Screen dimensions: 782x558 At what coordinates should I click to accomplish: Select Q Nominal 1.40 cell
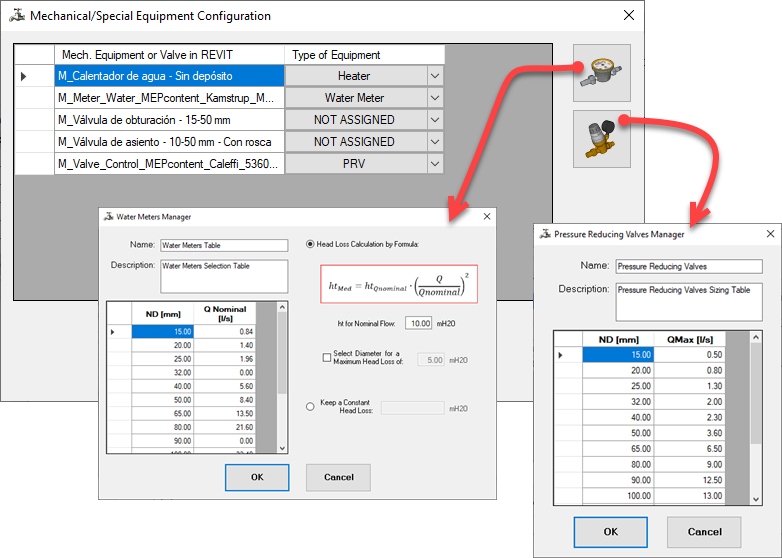[225, 345]
